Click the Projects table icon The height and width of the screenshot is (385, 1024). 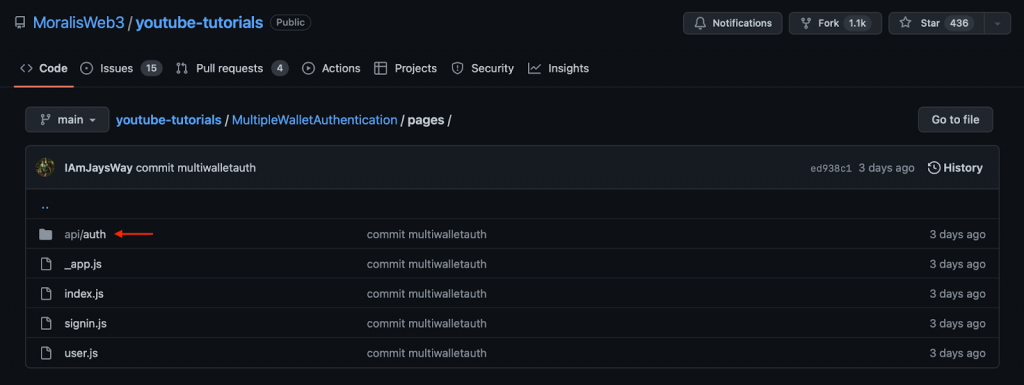[x=380, y=68]
